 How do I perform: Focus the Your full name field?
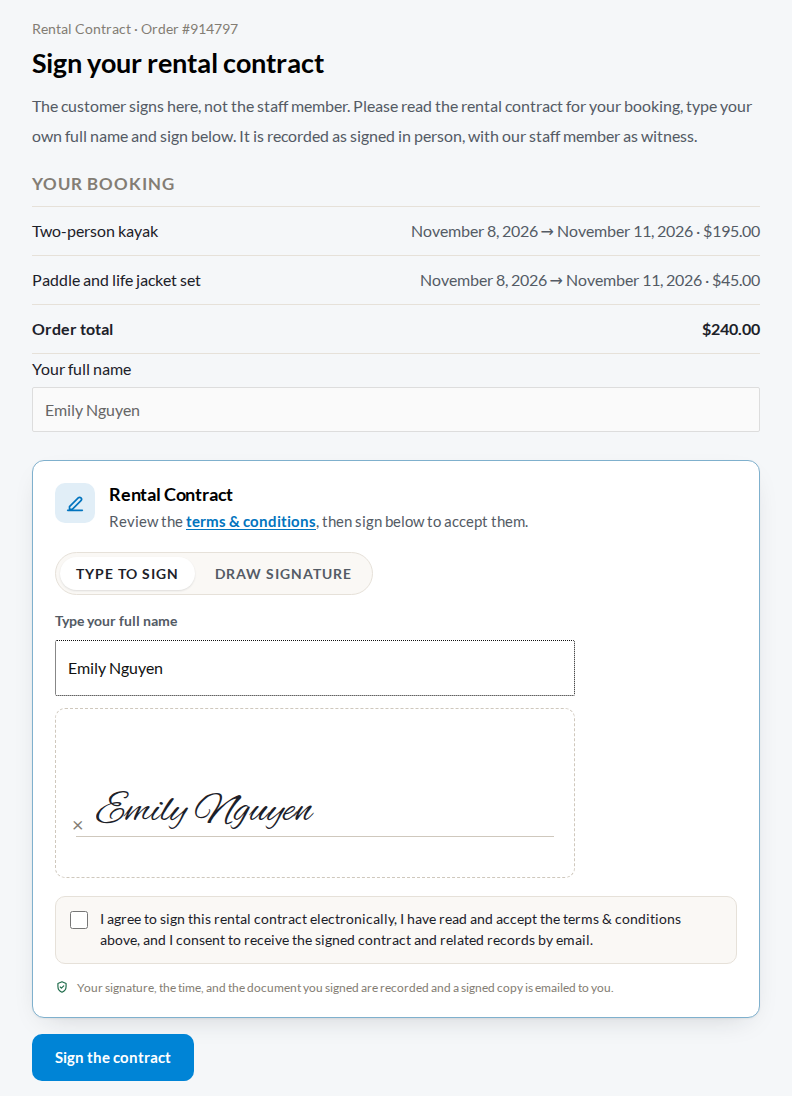[x=396, y=410]
